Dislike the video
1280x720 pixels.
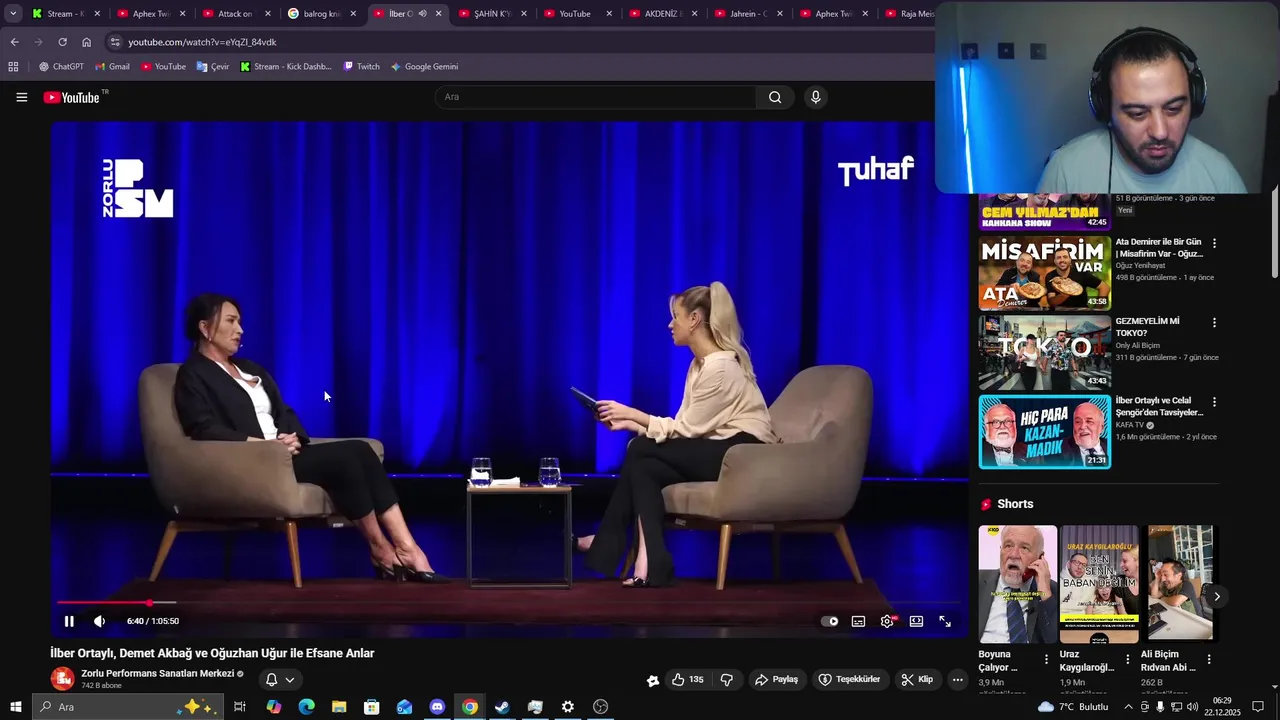[727, 679]
